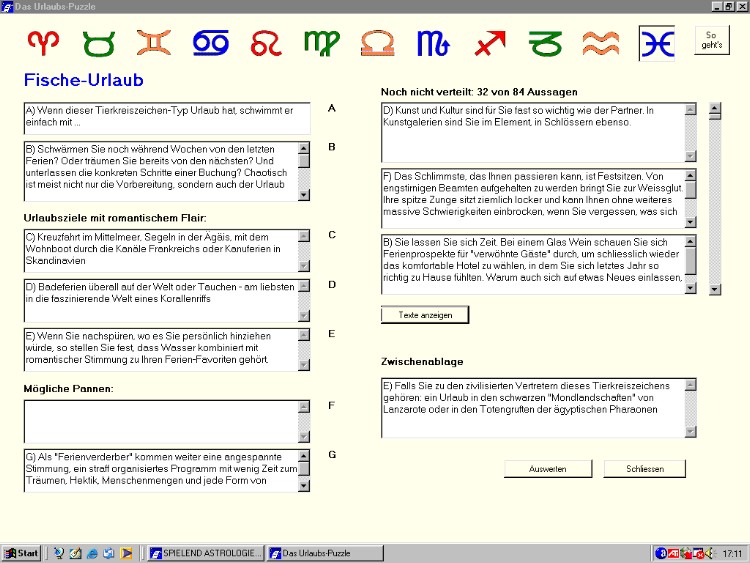Click the "Schliessen" button
Viewport: 750px width, 563px height.
(x=644, y=468)
